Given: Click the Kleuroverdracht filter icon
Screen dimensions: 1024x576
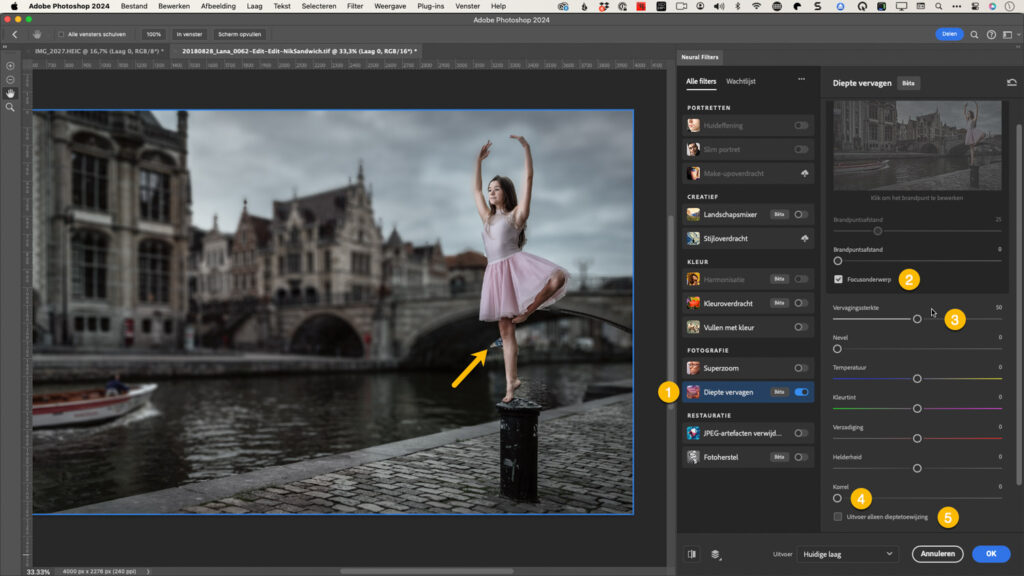Looking at the screenshot, I should pos(693,303).
